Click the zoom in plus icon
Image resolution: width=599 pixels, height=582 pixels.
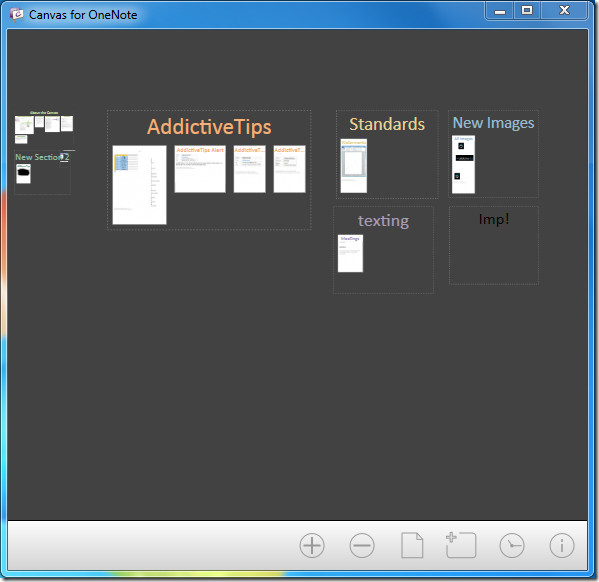point(312,545)
